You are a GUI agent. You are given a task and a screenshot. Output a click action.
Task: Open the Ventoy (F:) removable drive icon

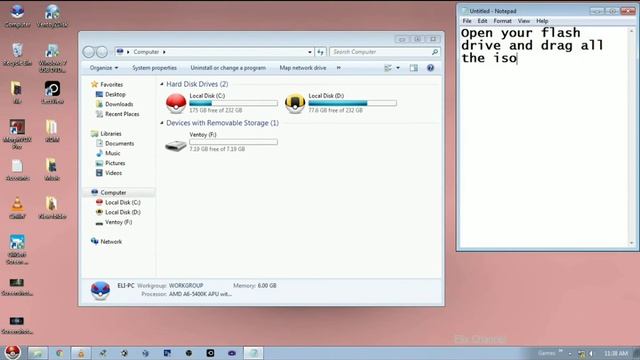point(176,145)
